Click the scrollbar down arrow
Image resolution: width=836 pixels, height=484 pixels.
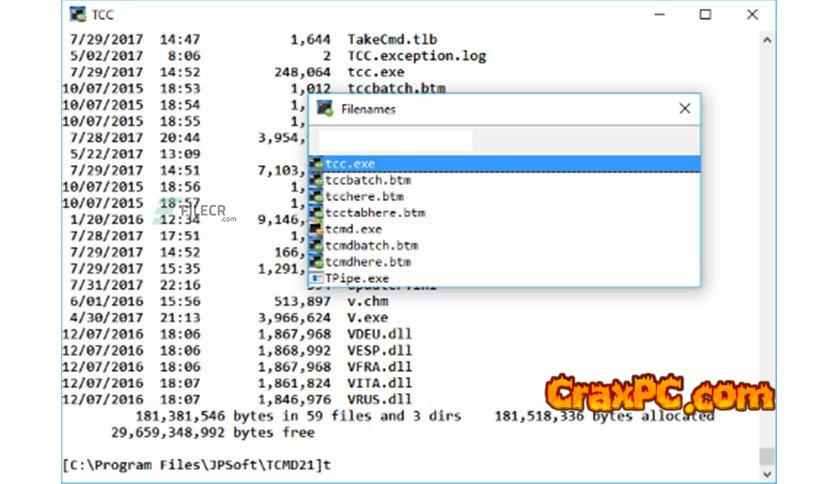coord(767,474)
